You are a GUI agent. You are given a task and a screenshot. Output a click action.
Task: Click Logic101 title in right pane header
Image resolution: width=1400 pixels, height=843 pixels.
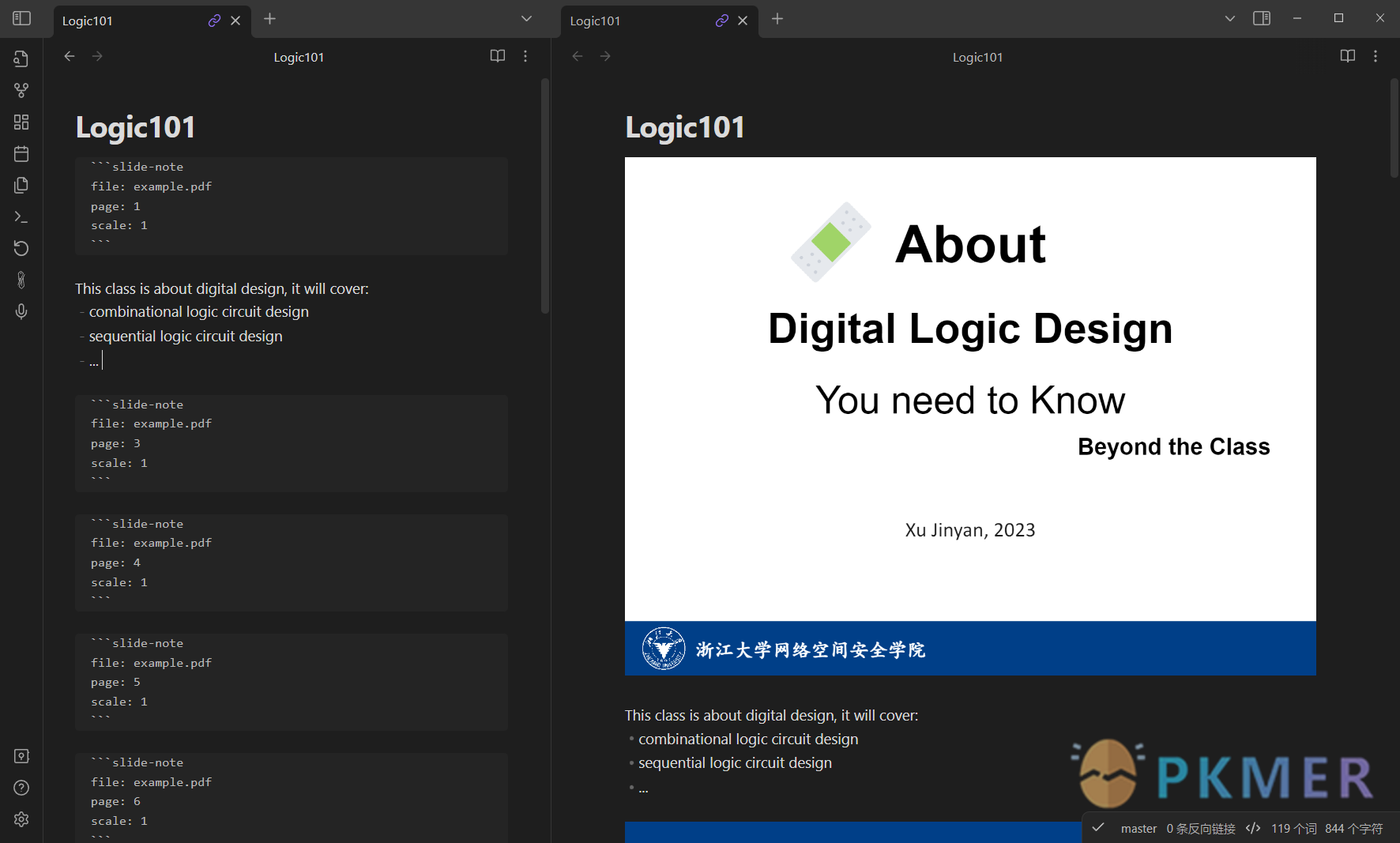click(x=977, y=57)
